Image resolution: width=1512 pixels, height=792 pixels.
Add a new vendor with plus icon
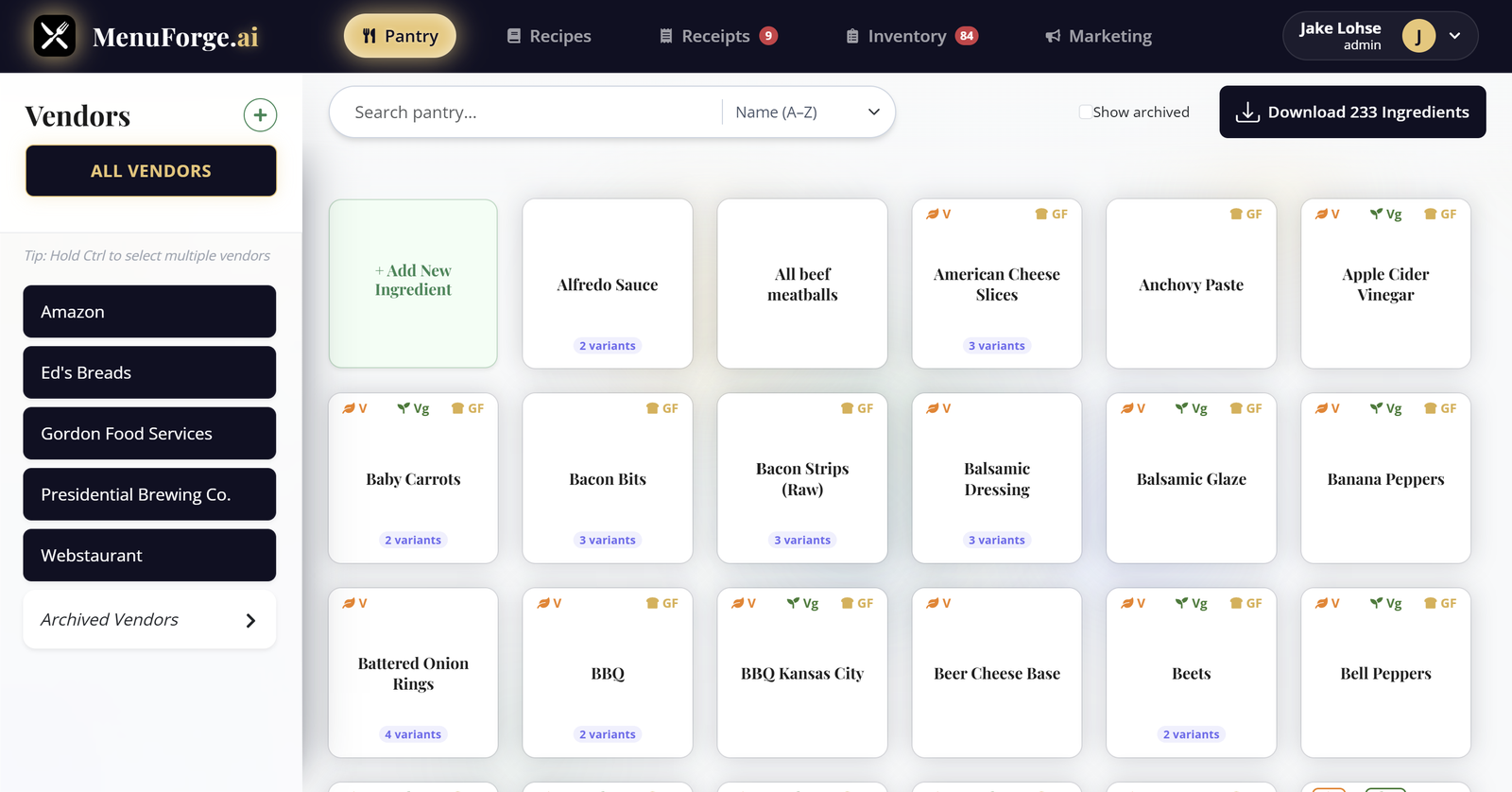260,115
